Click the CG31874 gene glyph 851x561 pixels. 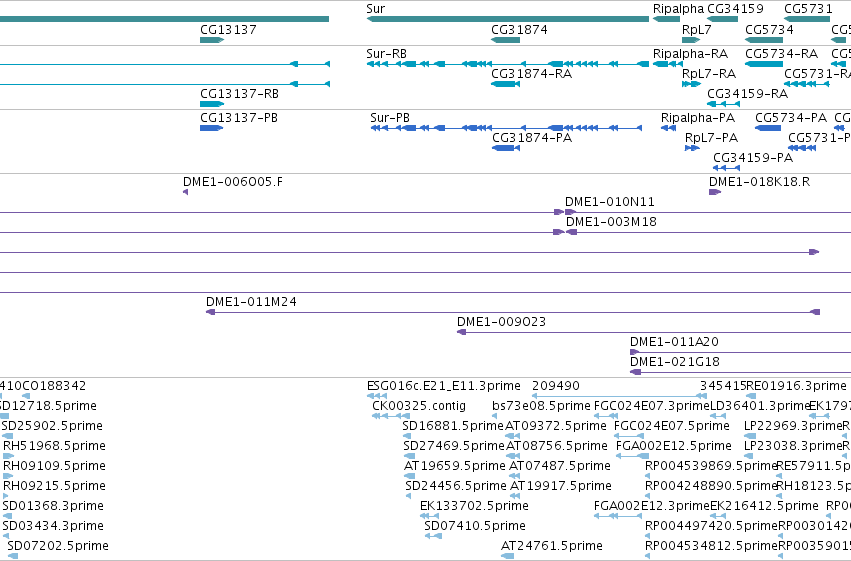(505, 40)
